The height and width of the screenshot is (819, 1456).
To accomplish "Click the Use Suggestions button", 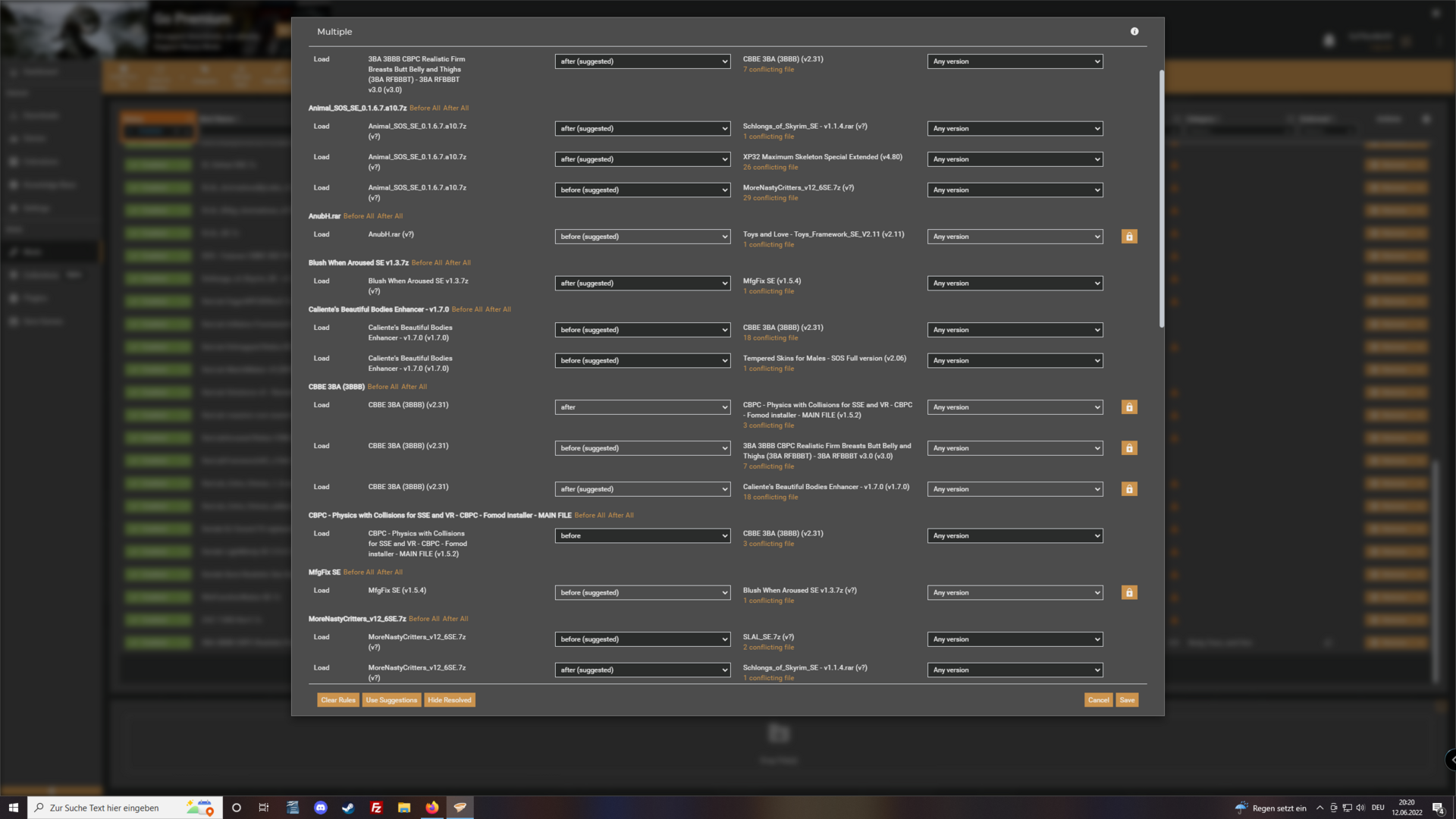I will coord(391,700).
